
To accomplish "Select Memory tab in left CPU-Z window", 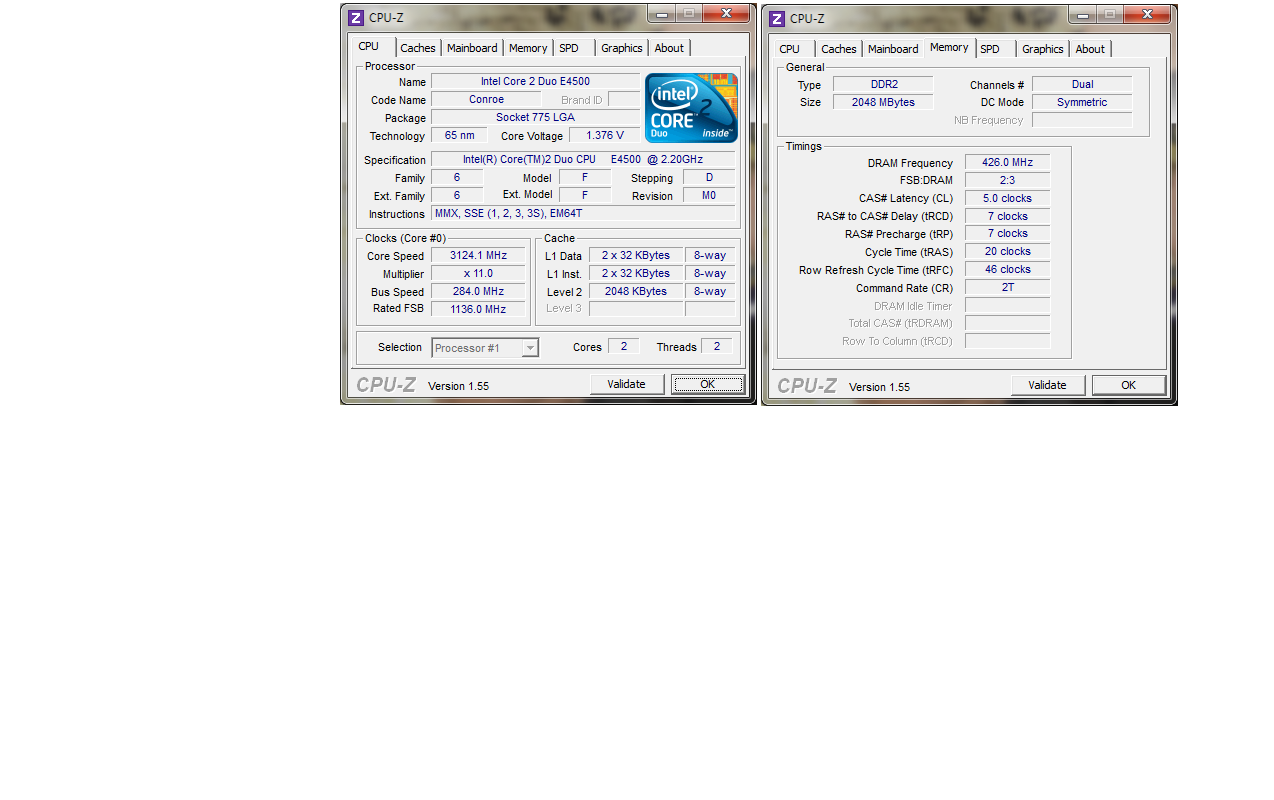I will tap(528, 48).
